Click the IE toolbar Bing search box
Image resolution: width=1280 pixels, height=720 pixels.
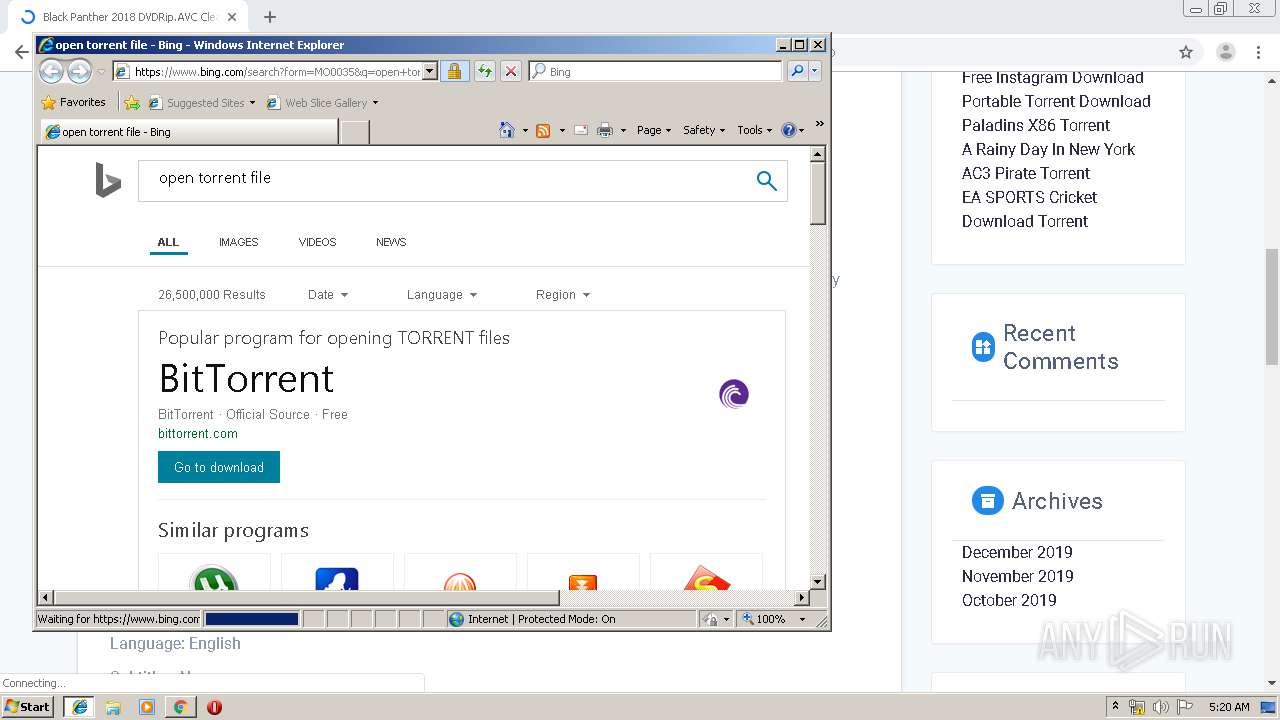[656, 71]
